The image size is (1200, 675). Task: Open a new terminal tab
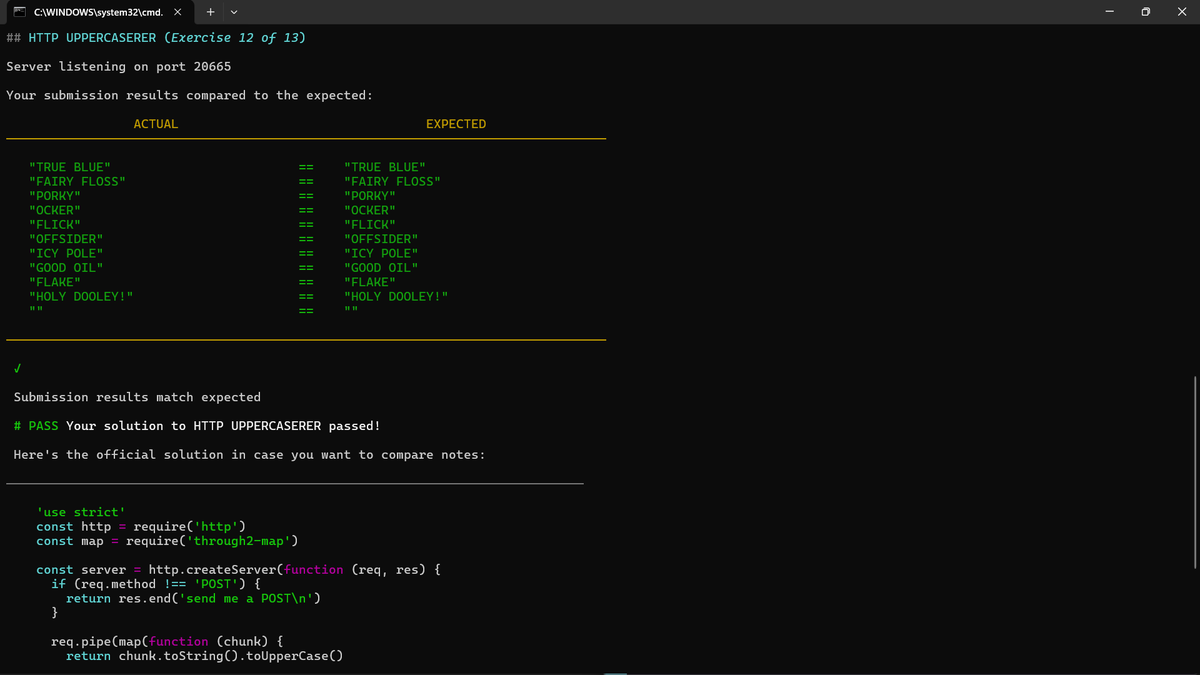coord(211,13)
